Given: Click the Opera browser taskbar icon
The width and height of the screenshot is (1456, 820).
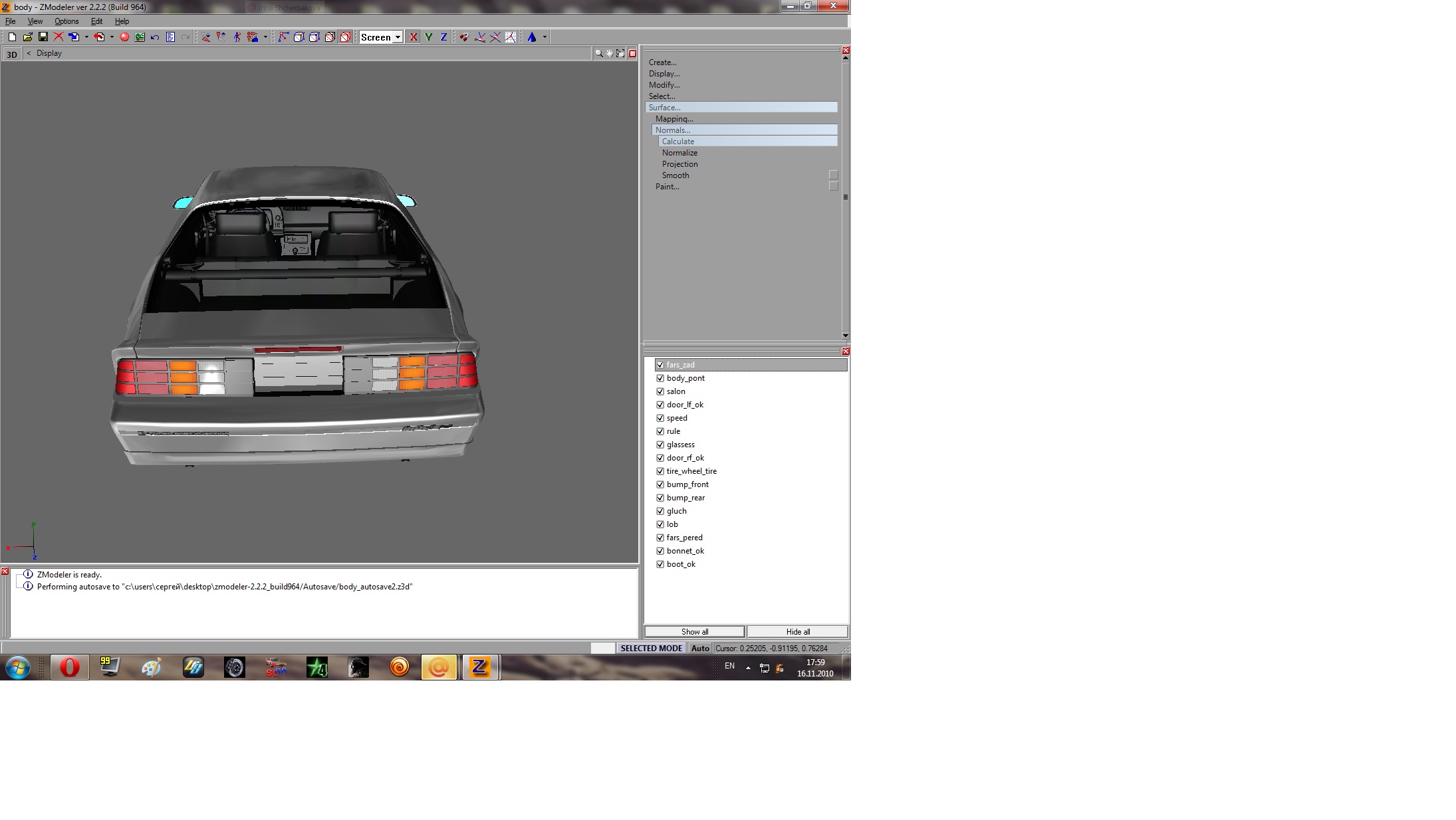Looking at the screenshot, I should coord(69,667).
